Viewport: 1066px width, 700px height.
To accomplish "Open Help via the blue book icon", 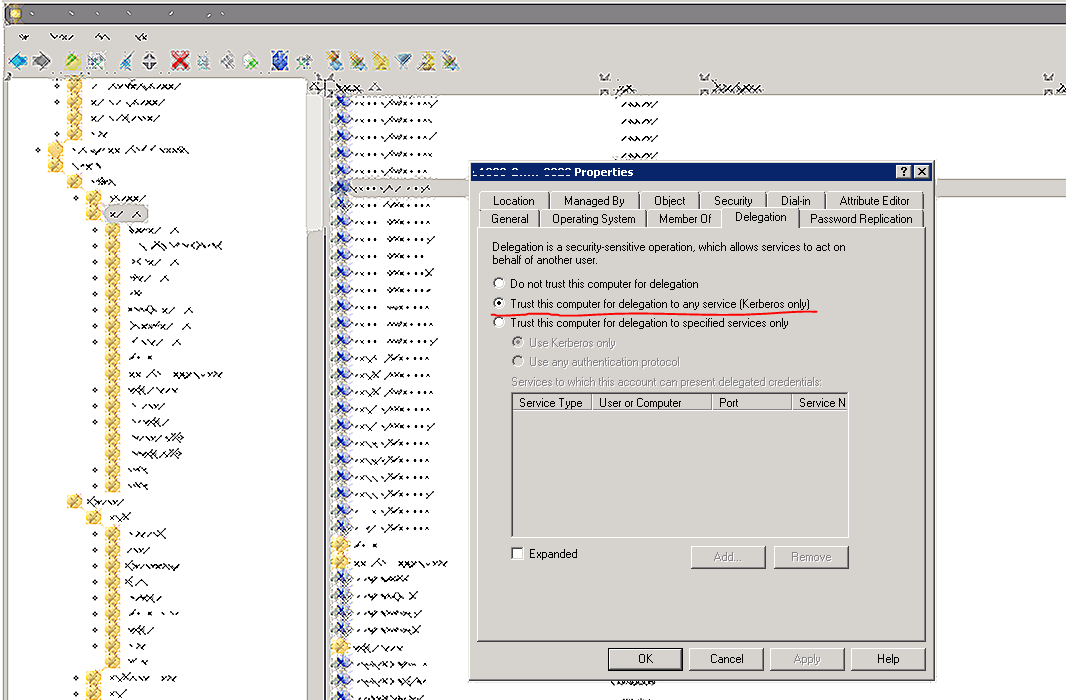I will tap(279, 60).
